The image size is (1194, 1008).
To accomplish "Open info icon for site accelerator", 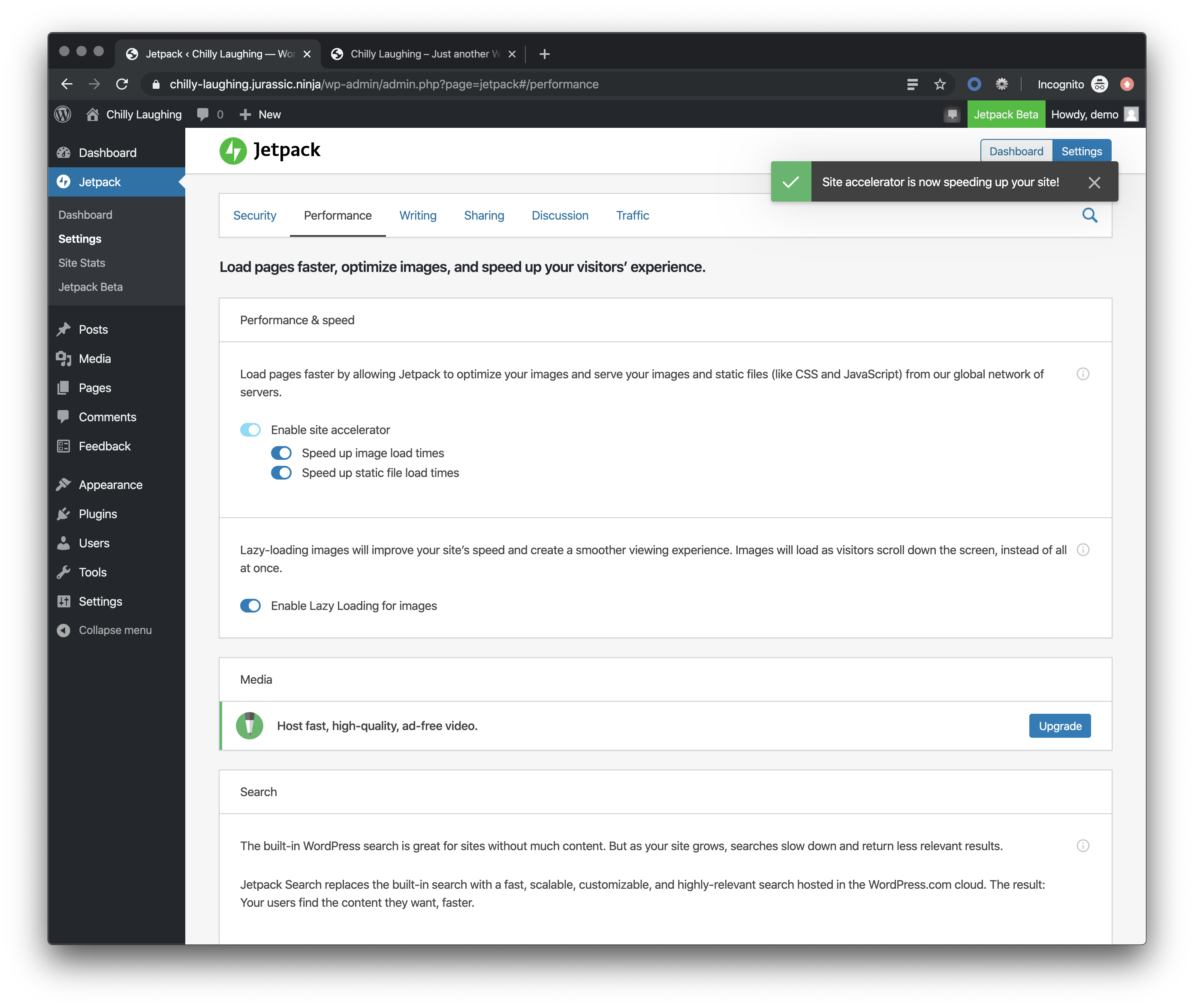I will tap(1082, 374).
